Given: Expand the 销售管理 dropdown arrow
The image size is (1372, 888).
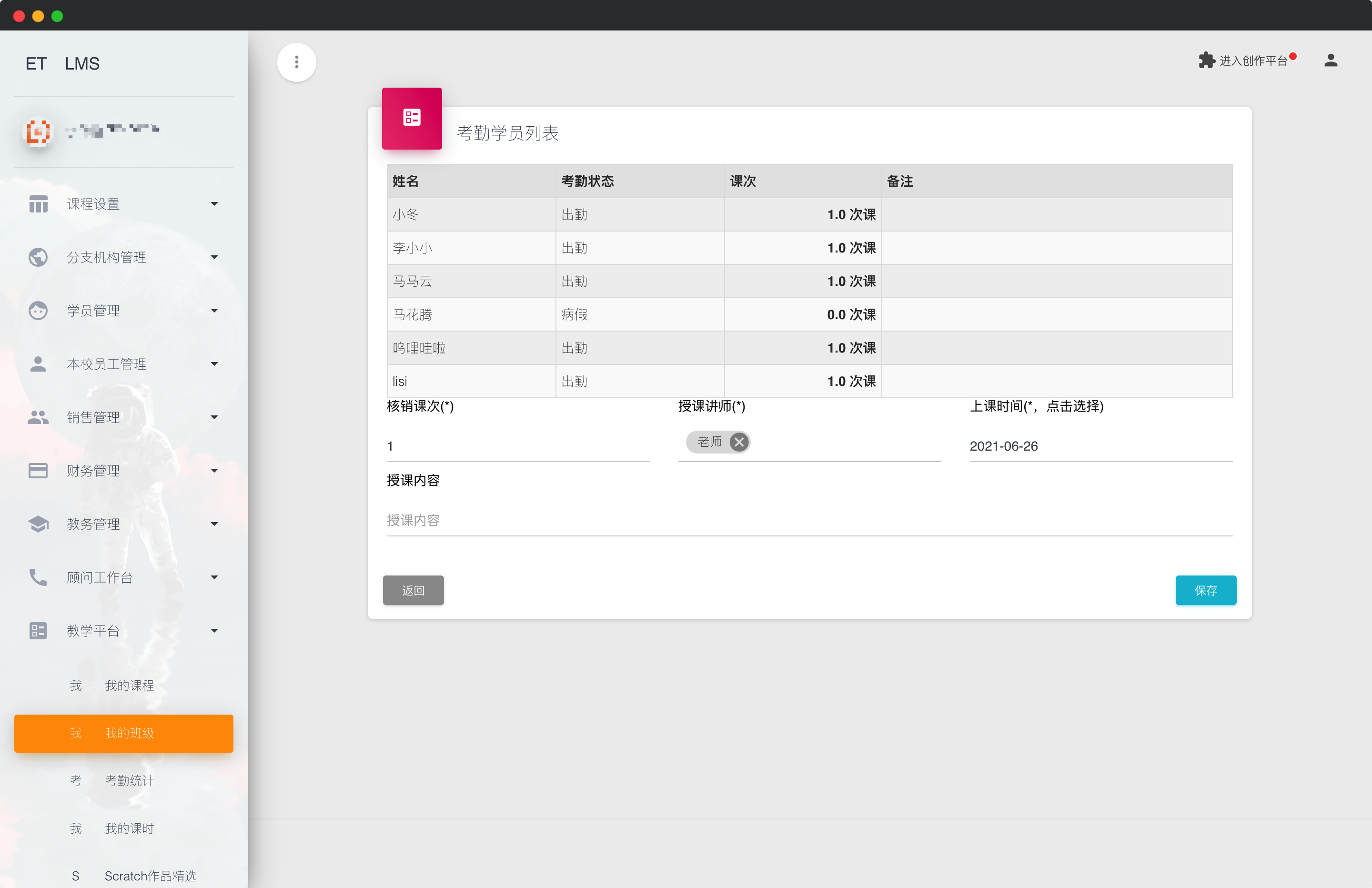Looking at the screenshot, I should 214,417.
